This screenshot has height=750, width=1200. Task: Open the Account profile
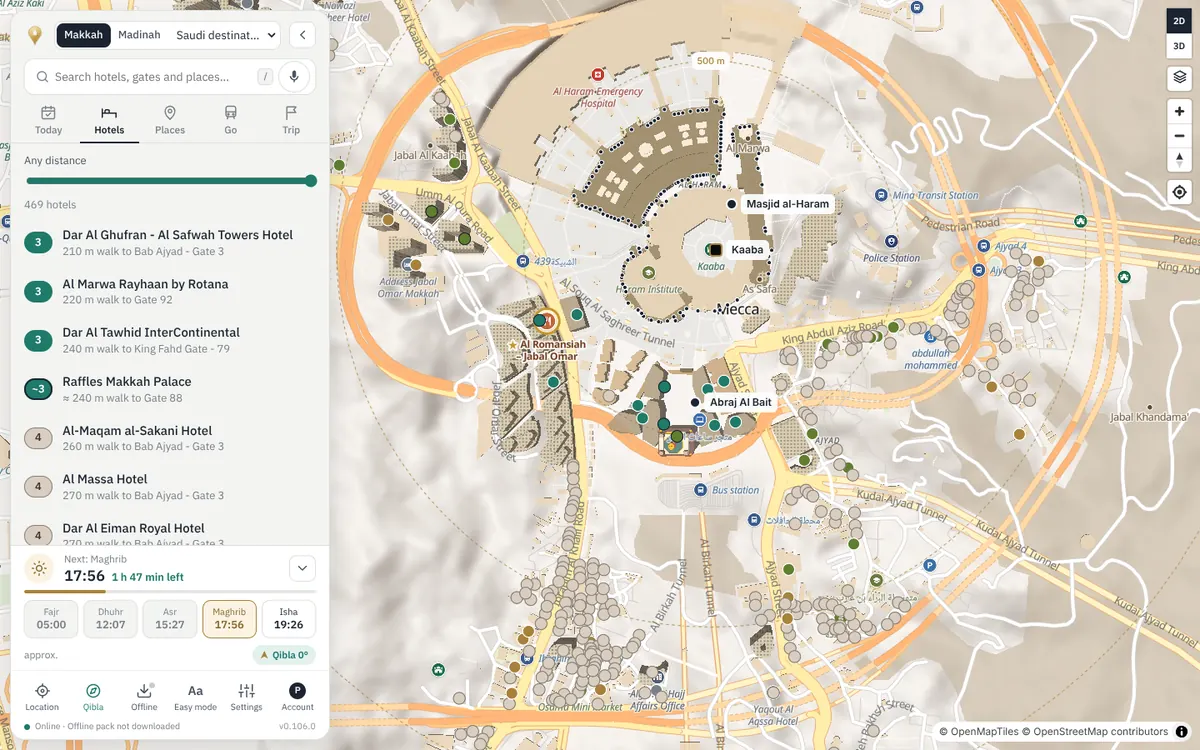[297, 697]
